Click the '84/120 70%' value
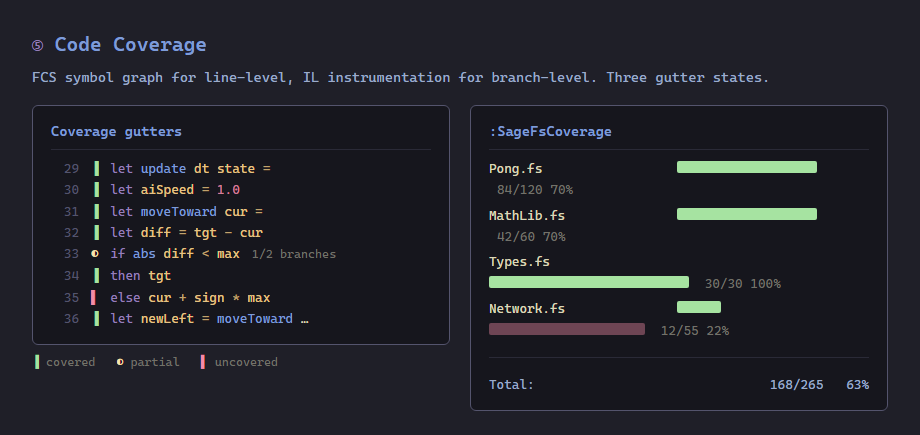Image resolution: width=920 pixels, height=435 pixels. 535,190
